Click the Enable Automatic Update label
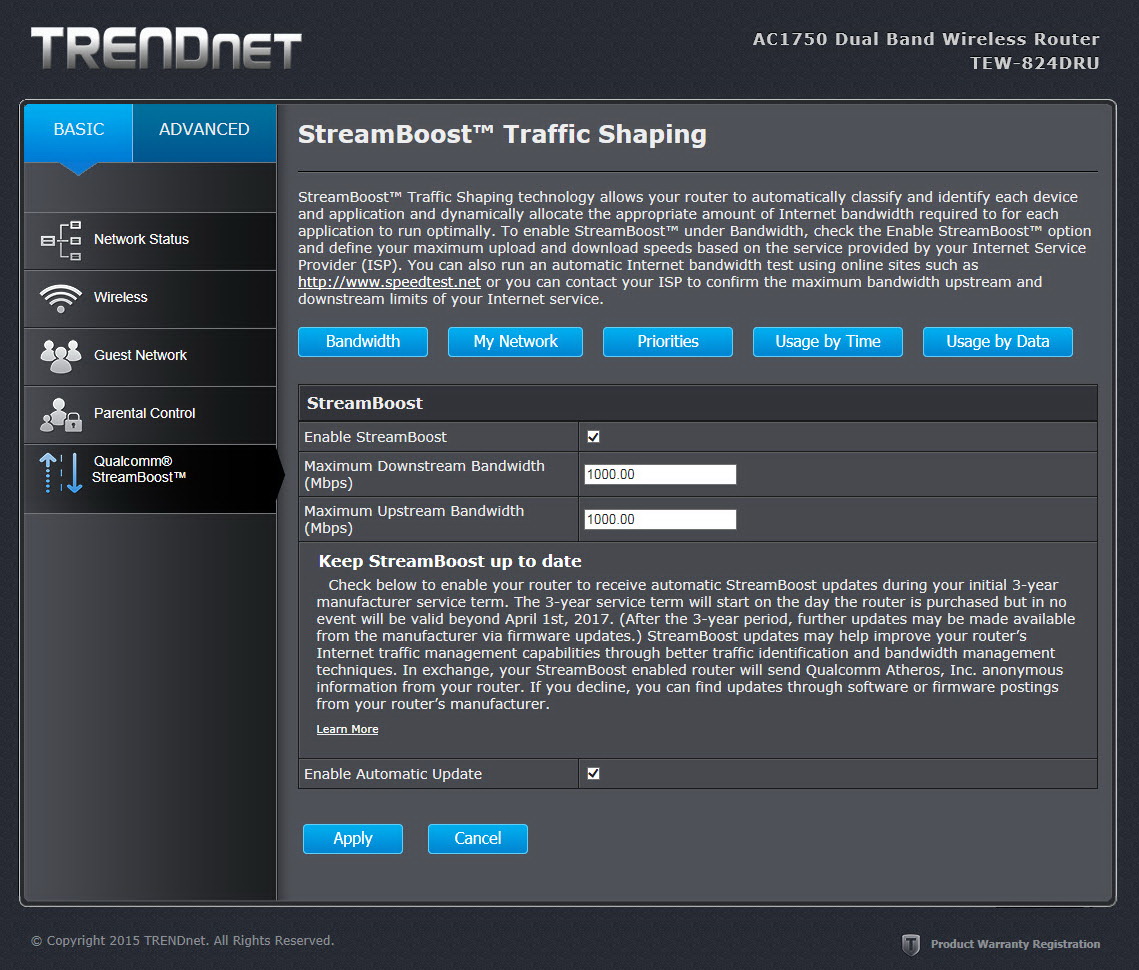 pyautogui.click(x=393, y=774)
